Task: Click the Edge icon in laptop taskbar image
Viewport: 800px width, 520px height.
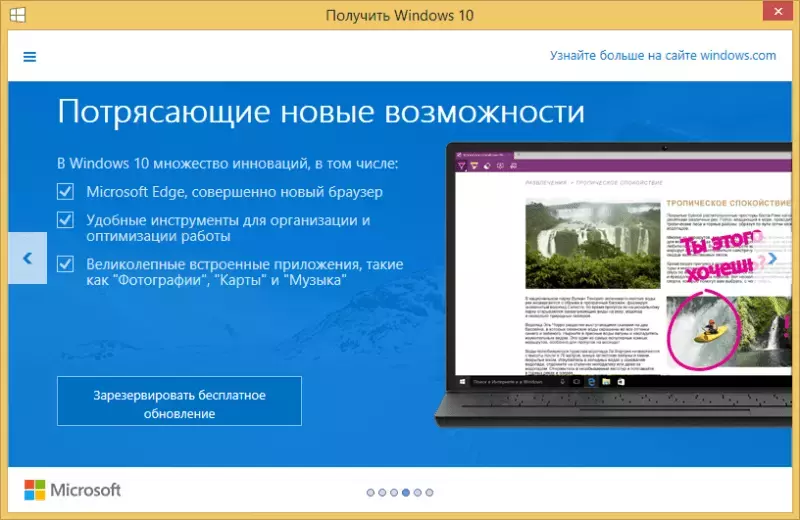Action: tap(591, 382)
